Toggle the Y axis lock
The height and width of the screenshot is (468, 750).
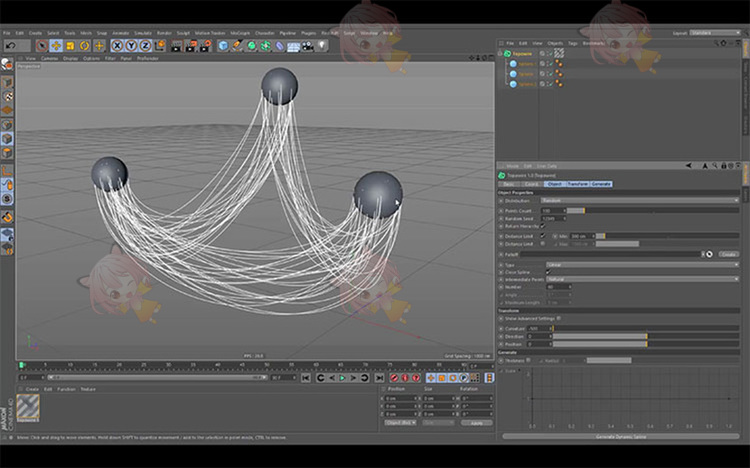(x=131, y=46)
